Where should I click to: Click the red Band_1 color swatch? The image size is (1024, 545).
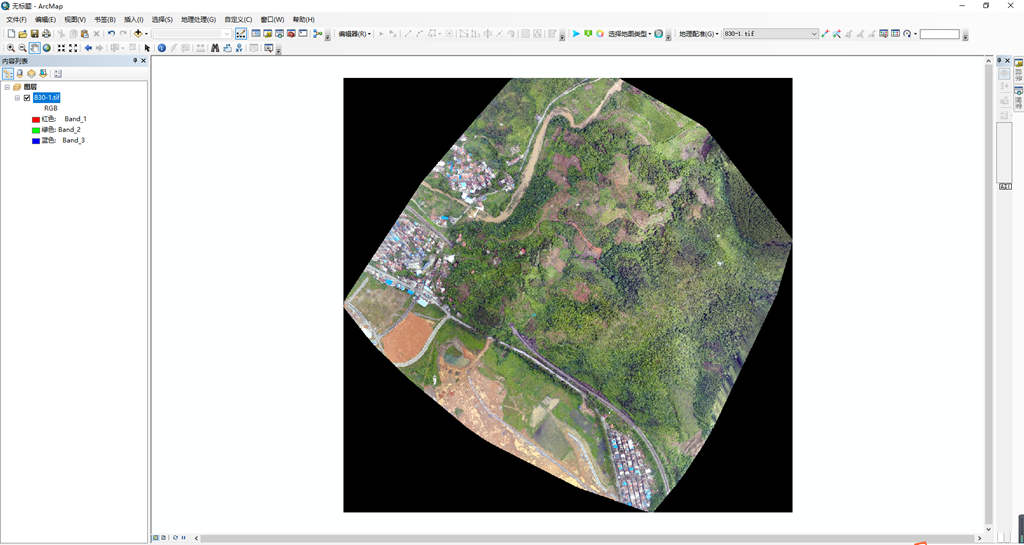coord(36,119)
